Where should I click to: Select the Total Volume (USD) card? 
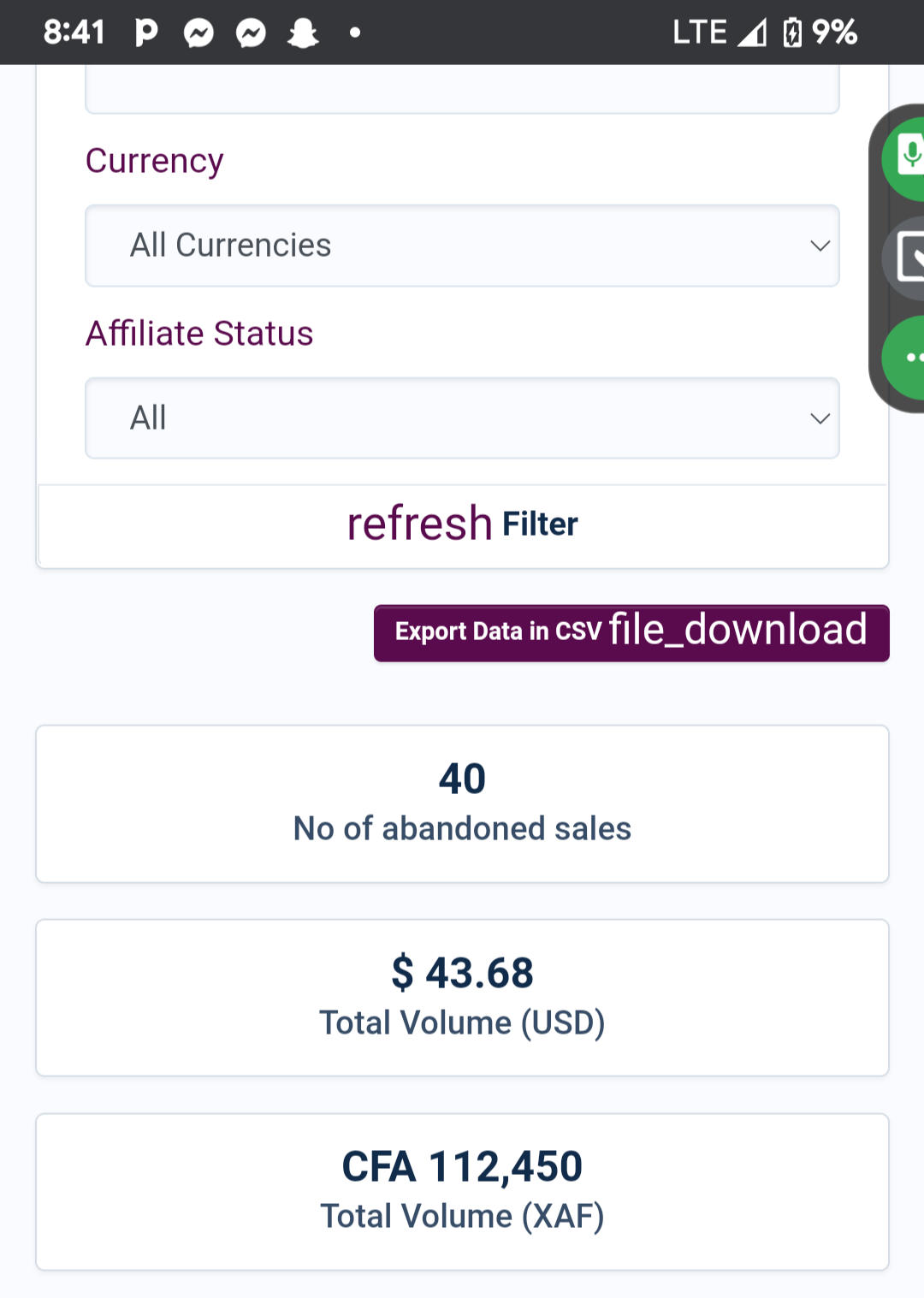click(462, 998)
